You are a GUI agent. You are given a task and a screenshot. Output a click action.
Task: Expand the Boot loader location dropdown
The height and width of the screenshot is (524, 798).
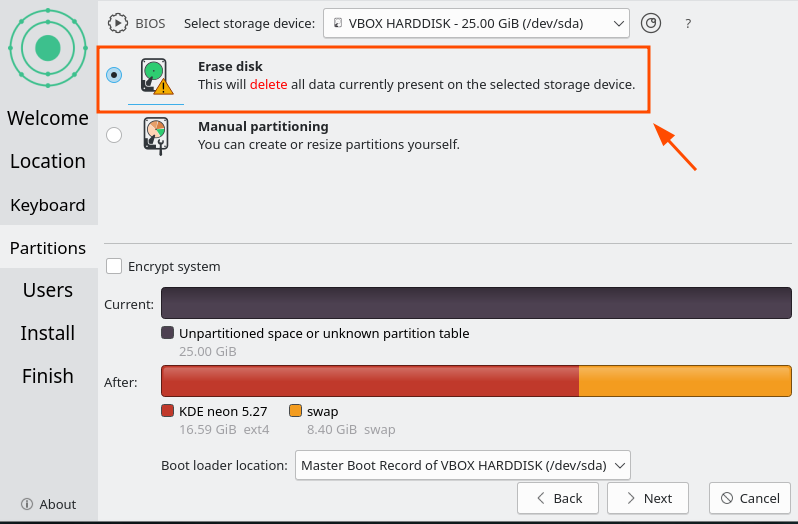click(x=463, y=465)
